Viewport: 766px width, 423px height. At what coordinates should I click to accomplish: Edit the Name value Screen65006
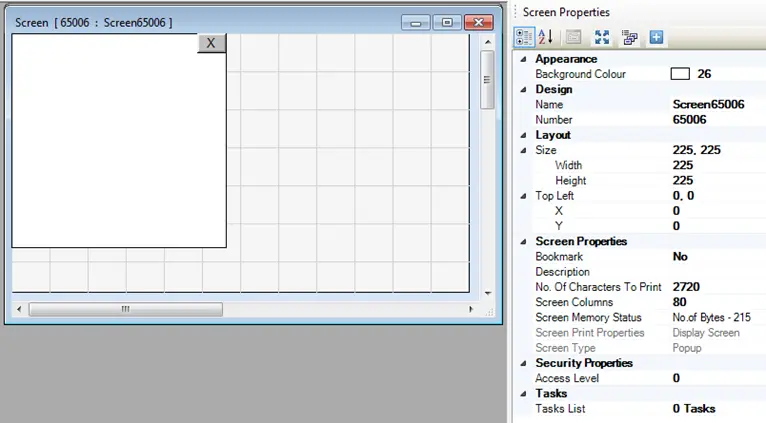pos(708,105)
